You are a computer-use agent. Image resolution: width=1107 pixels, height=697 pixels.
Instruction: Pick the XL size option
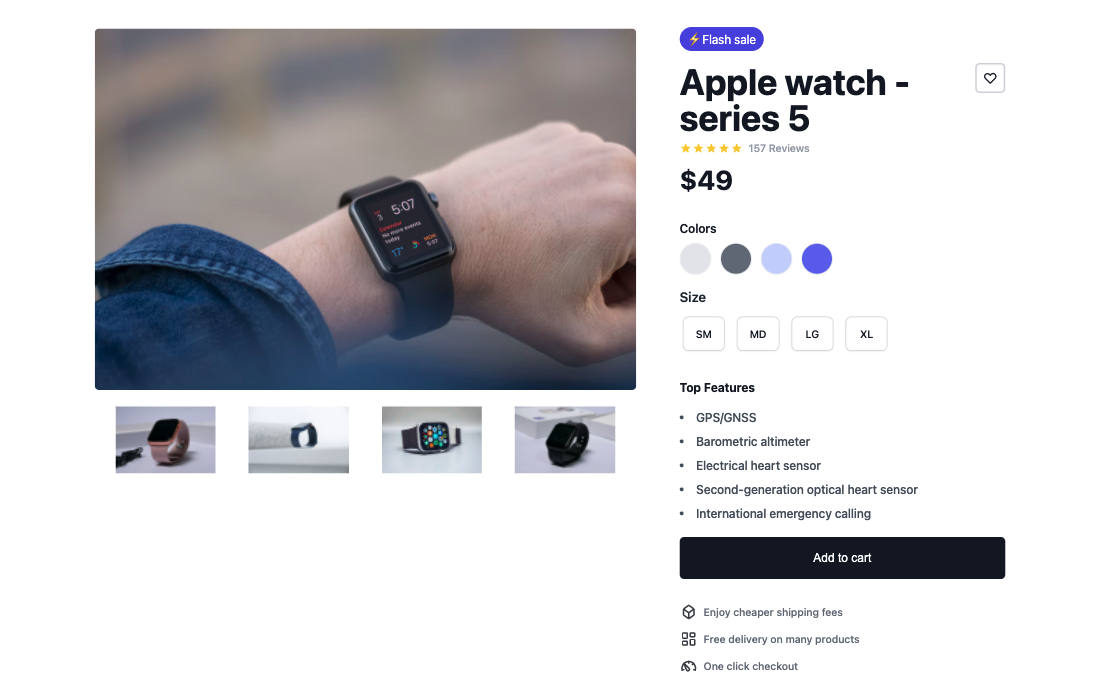(x=866, y=334)
